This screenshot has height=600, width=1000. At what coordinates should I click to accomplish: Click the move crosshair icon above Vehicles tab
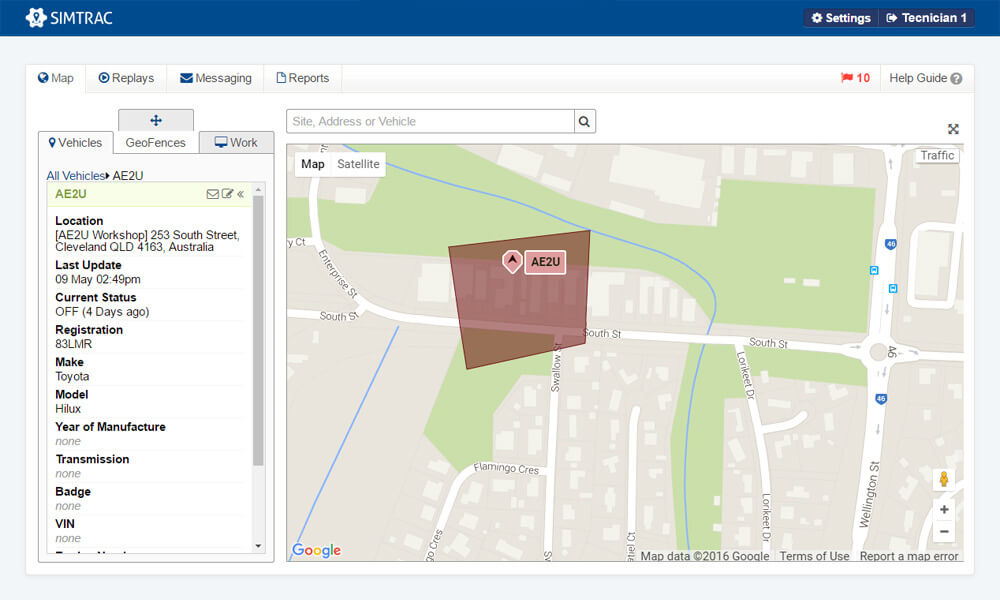(156, 119)
